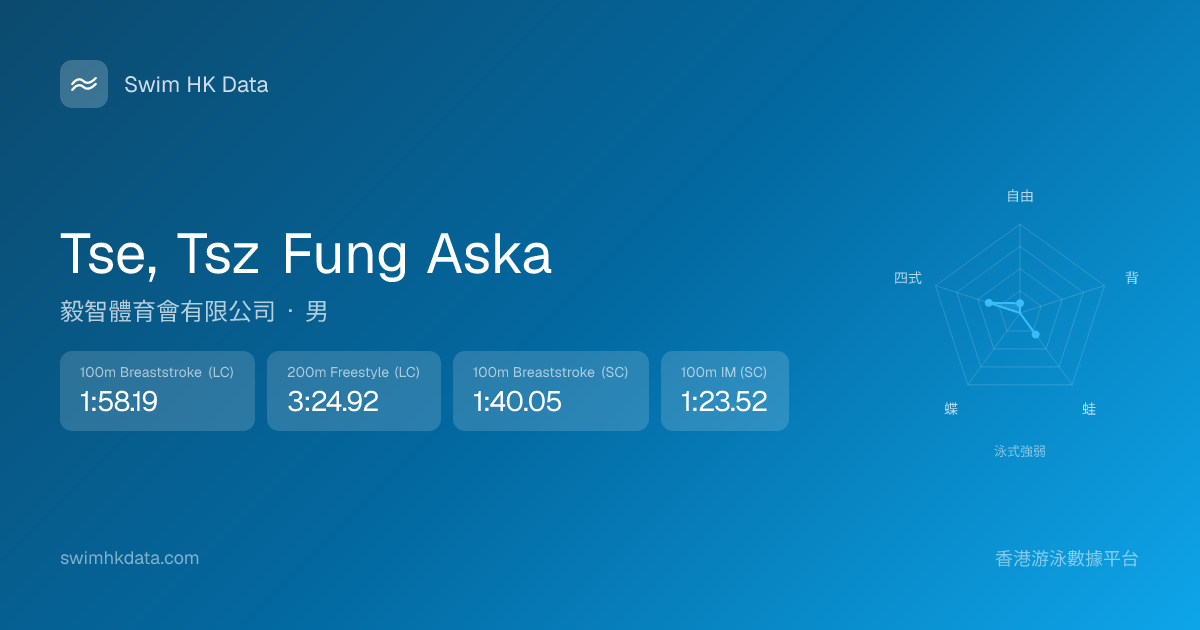Click the "Swim HK Data" brand text
The image size is (1200, 630).
click(196, 85)
